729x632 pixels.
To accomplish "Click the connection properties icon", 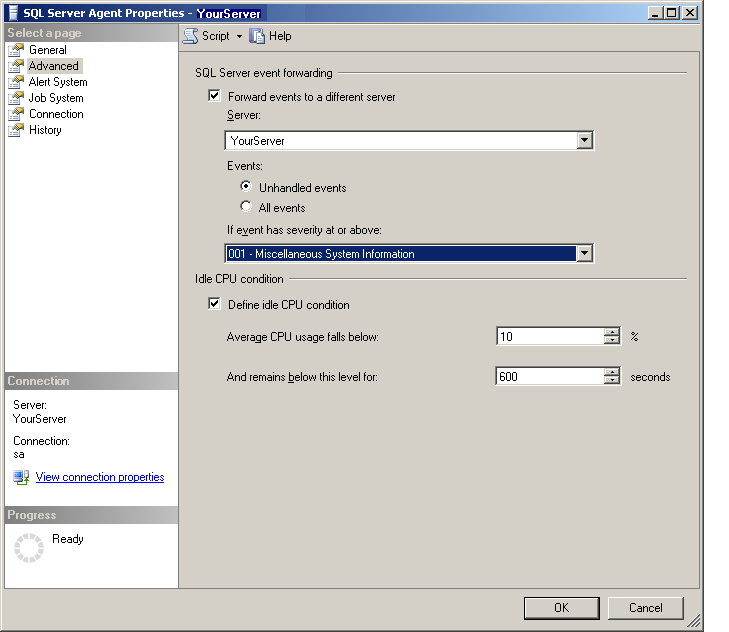I will pos(21,477).
